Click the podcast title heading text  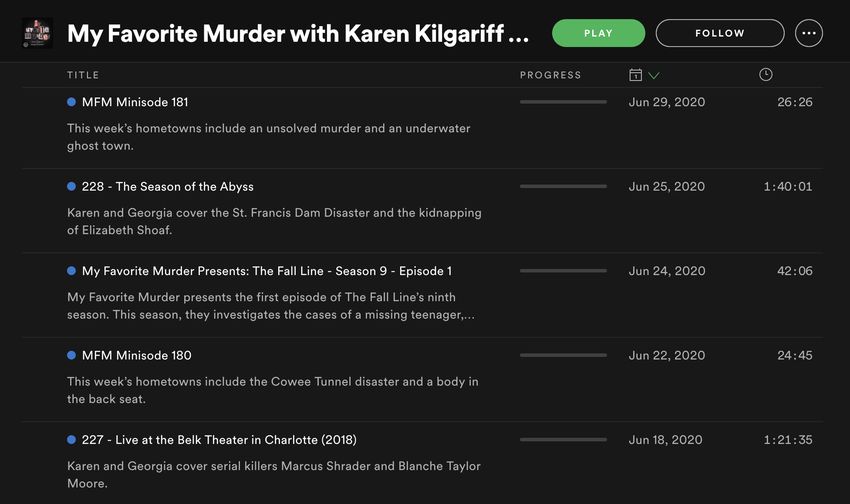tap(298, 34)
